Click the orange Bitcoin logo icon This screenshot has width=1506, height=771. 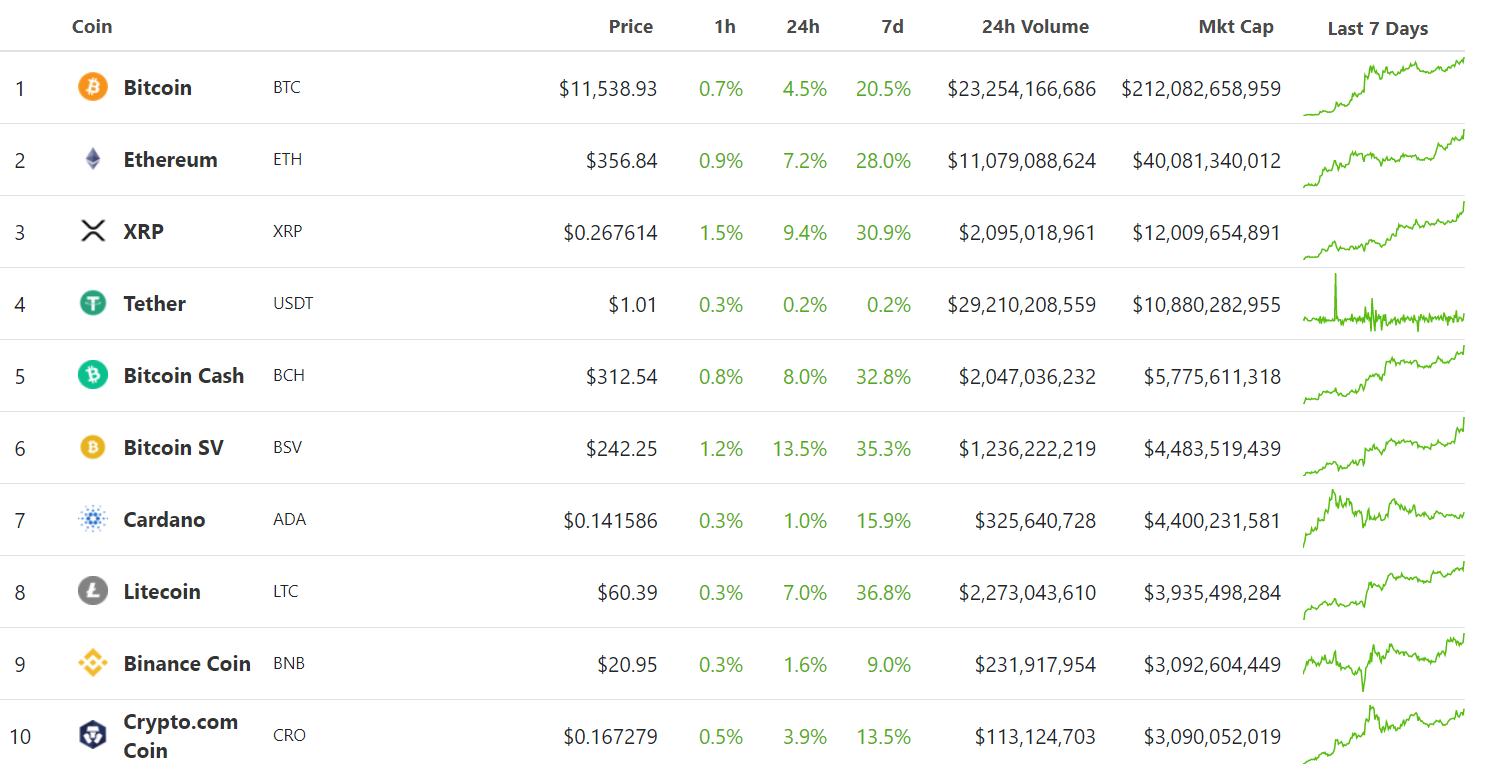point(93,87)
